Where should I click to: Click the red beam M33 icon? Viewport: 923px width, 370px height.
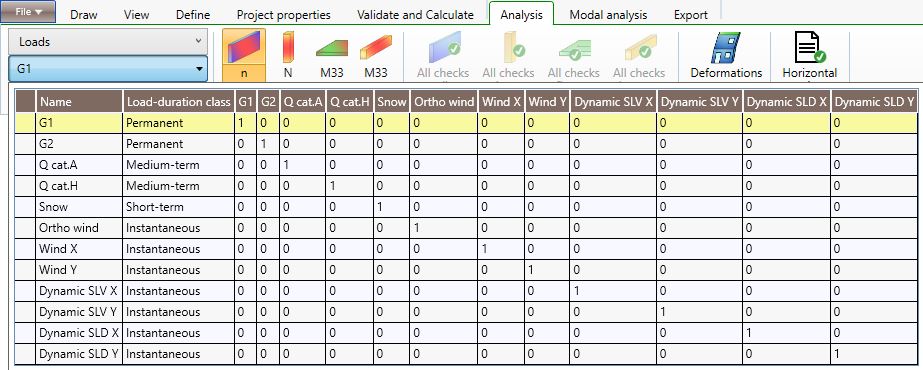click(x=376, y=55)
